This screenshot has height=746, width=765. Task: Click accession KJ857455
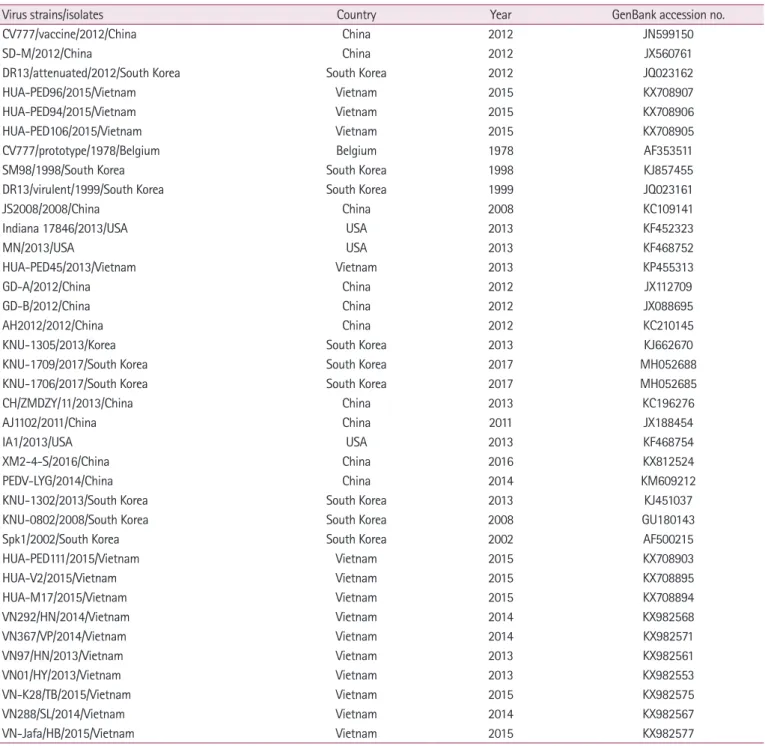click(x=668, y=170)
